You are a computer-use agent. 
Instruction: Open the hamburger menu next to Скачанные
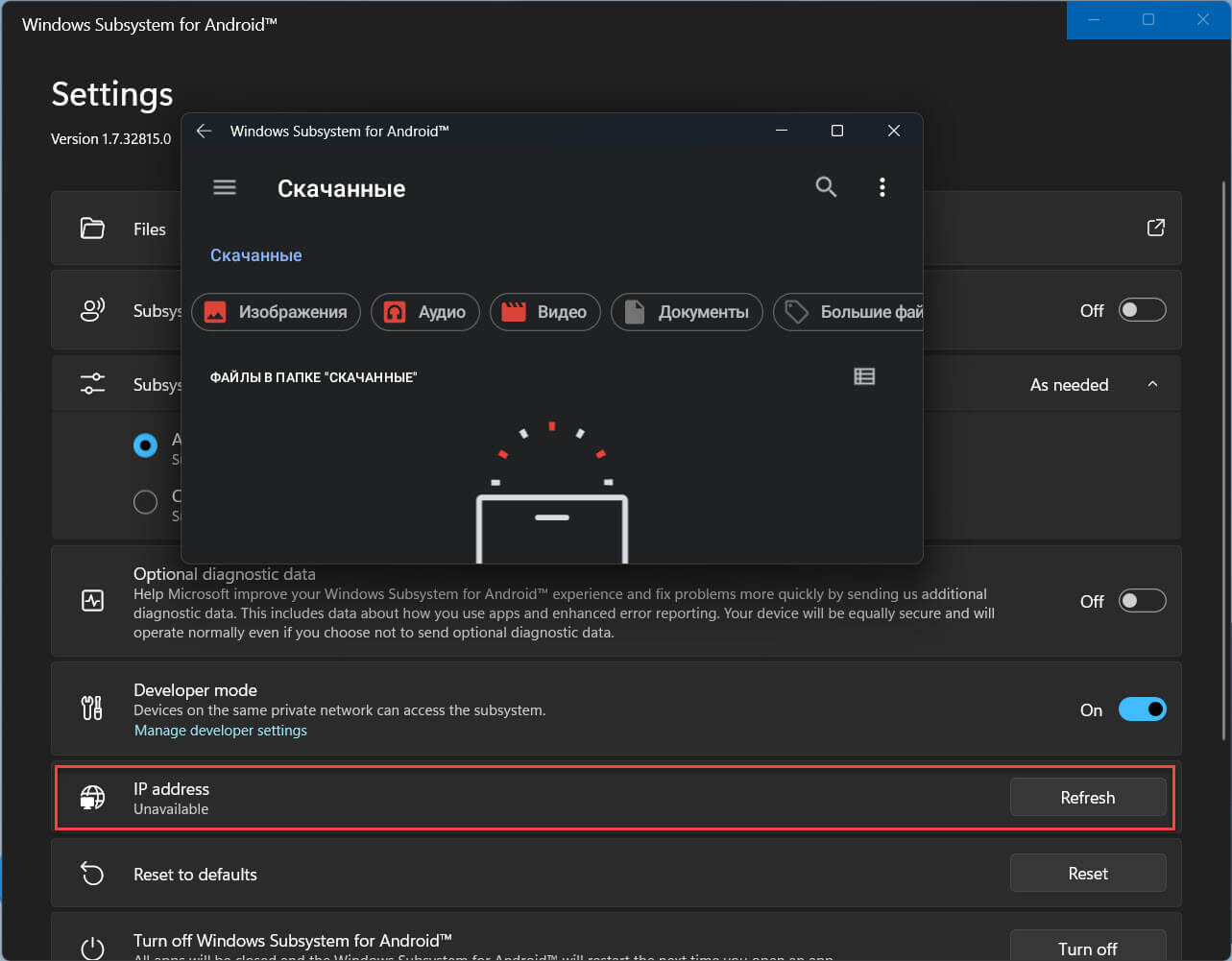225,187
